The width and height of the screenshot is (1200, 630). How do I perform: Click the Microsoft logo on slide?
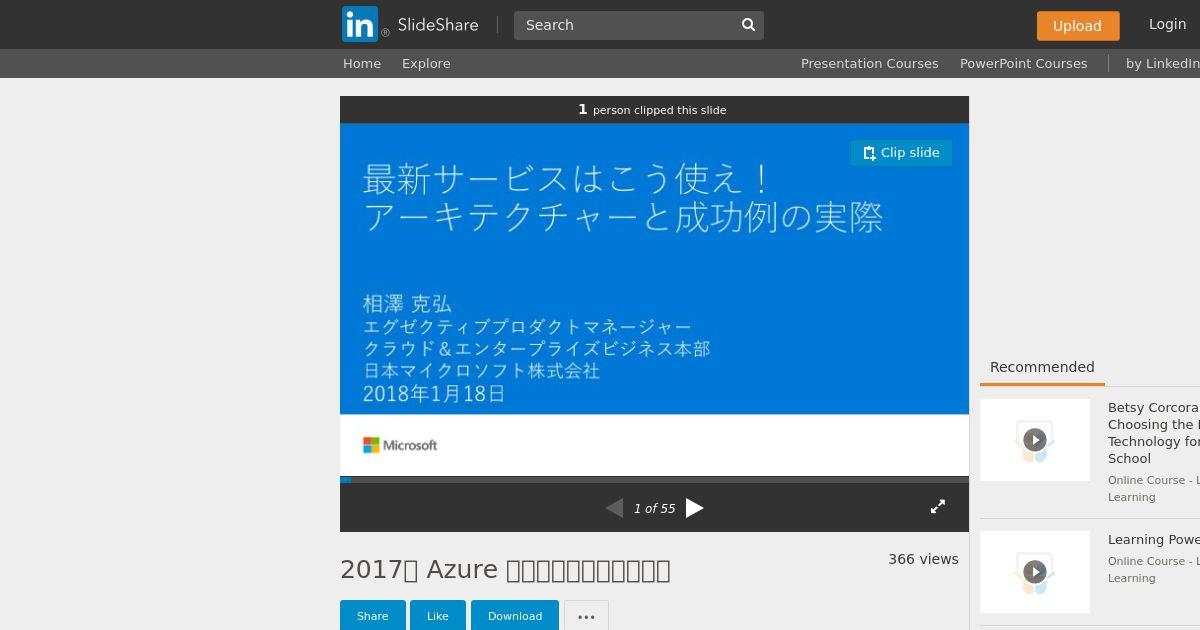coord(400,445)
